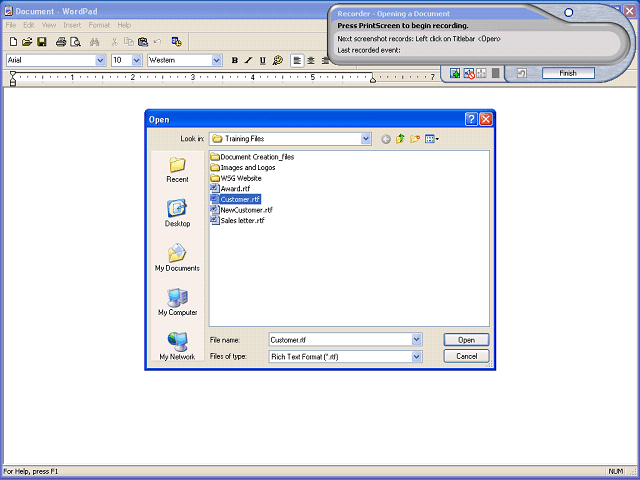The height and width of the screenshot is (480, 640).
Task: Click the Find binoculars icon
Action: click(95, 42)
